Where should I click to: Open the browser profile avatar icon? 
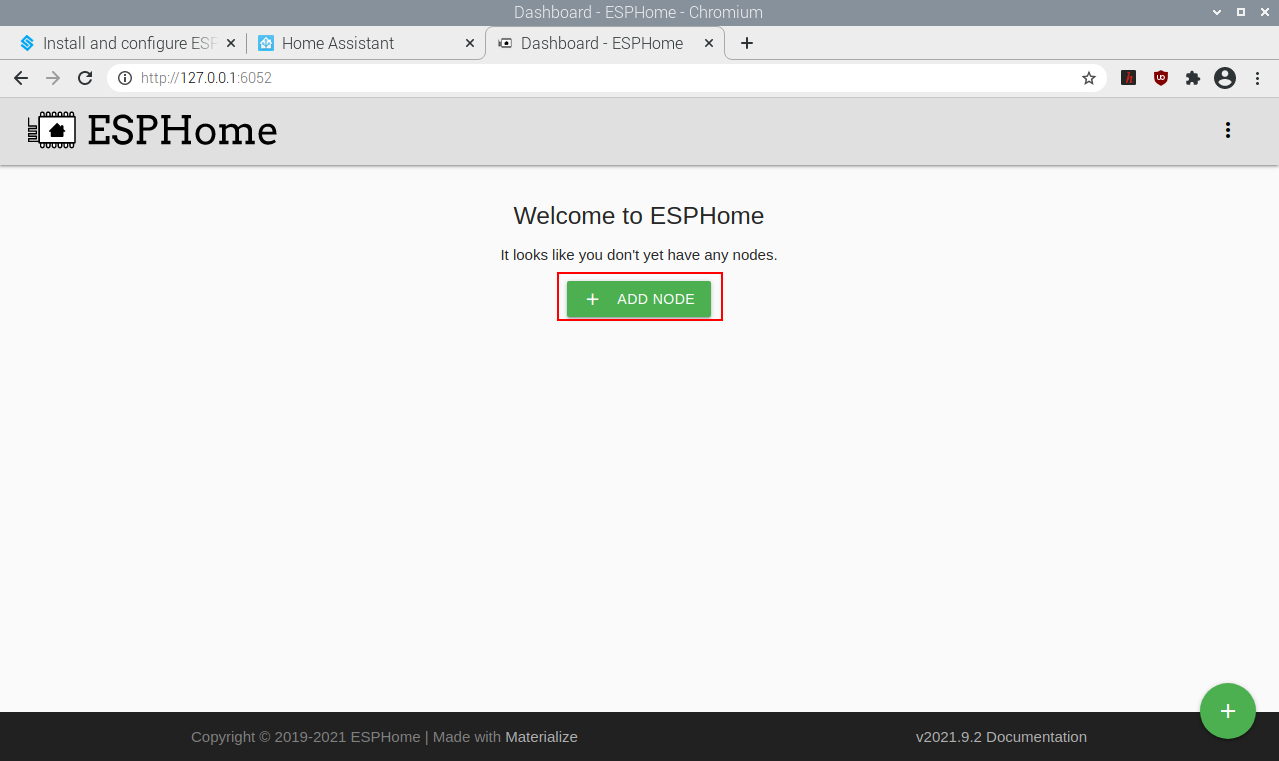(x=1225, y=78)
